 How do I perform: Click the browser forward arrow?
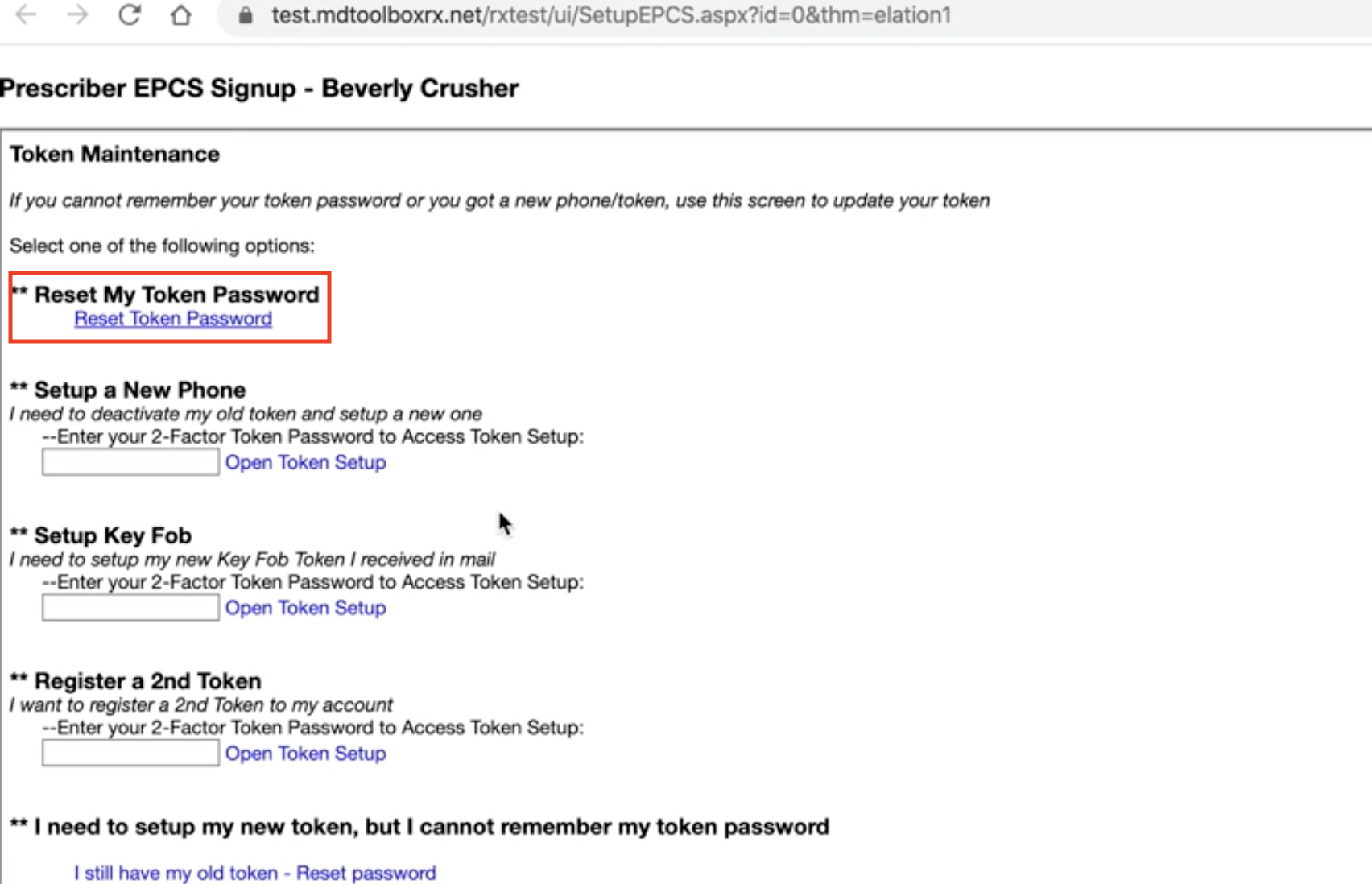78,15
